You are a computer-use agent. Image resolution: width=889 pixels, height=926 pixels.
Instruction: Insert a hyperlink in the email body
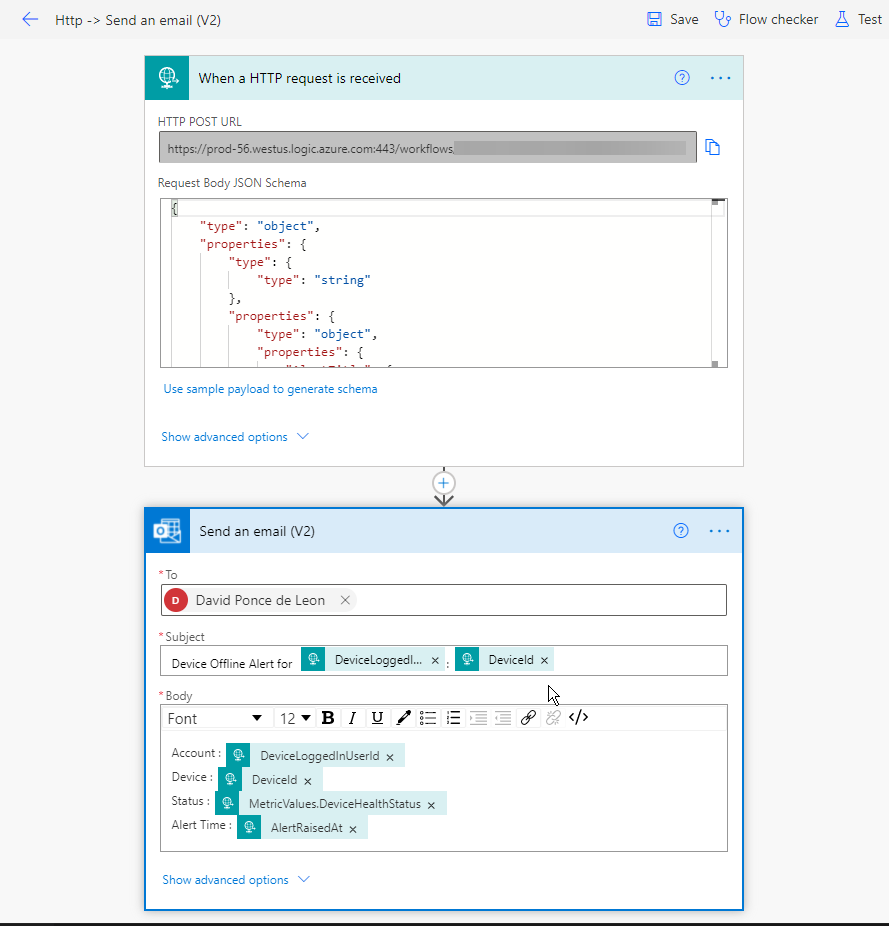528,717
